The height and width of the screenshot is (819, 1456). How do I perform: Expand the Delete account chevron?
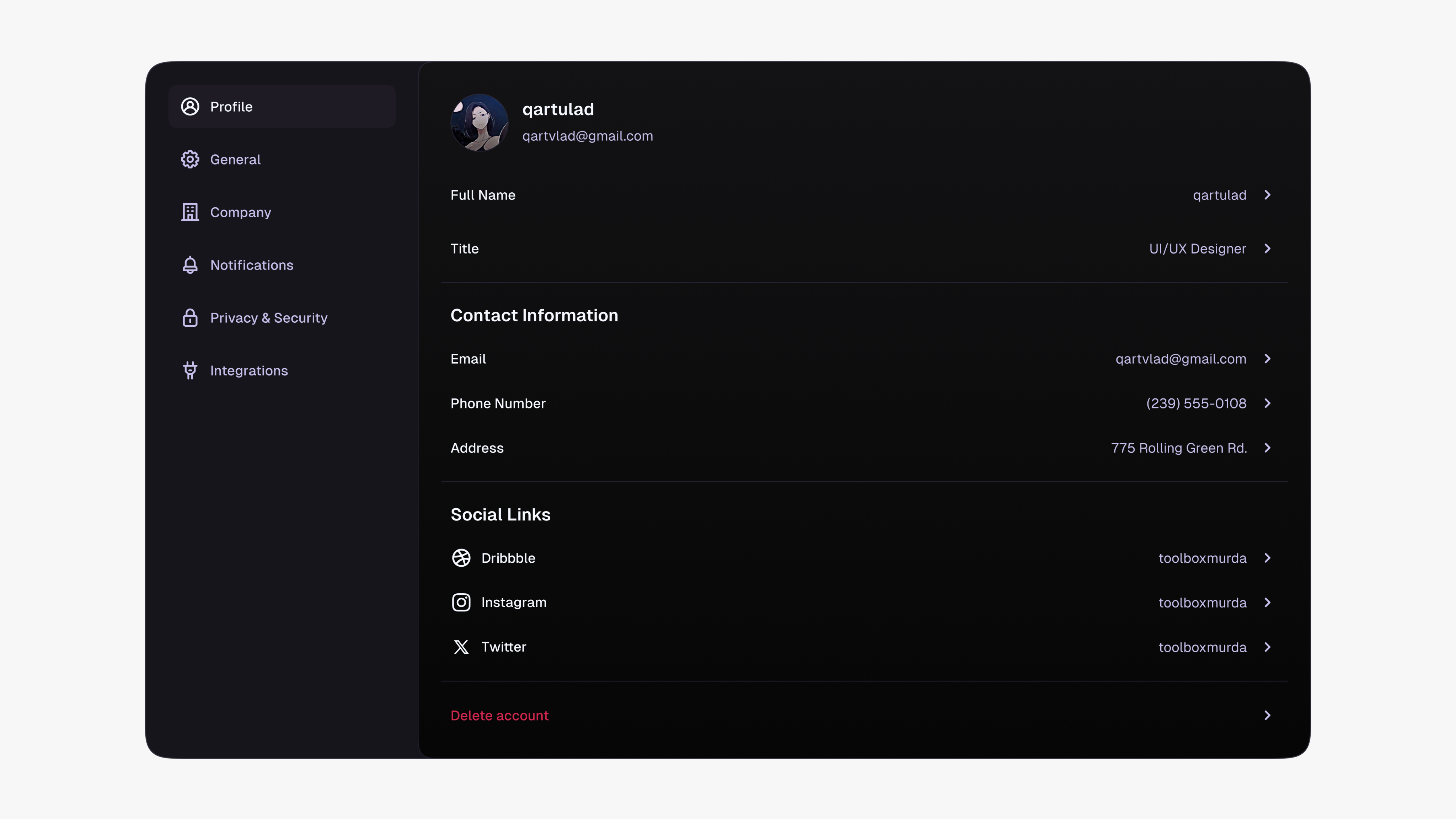coord(1267,716)
